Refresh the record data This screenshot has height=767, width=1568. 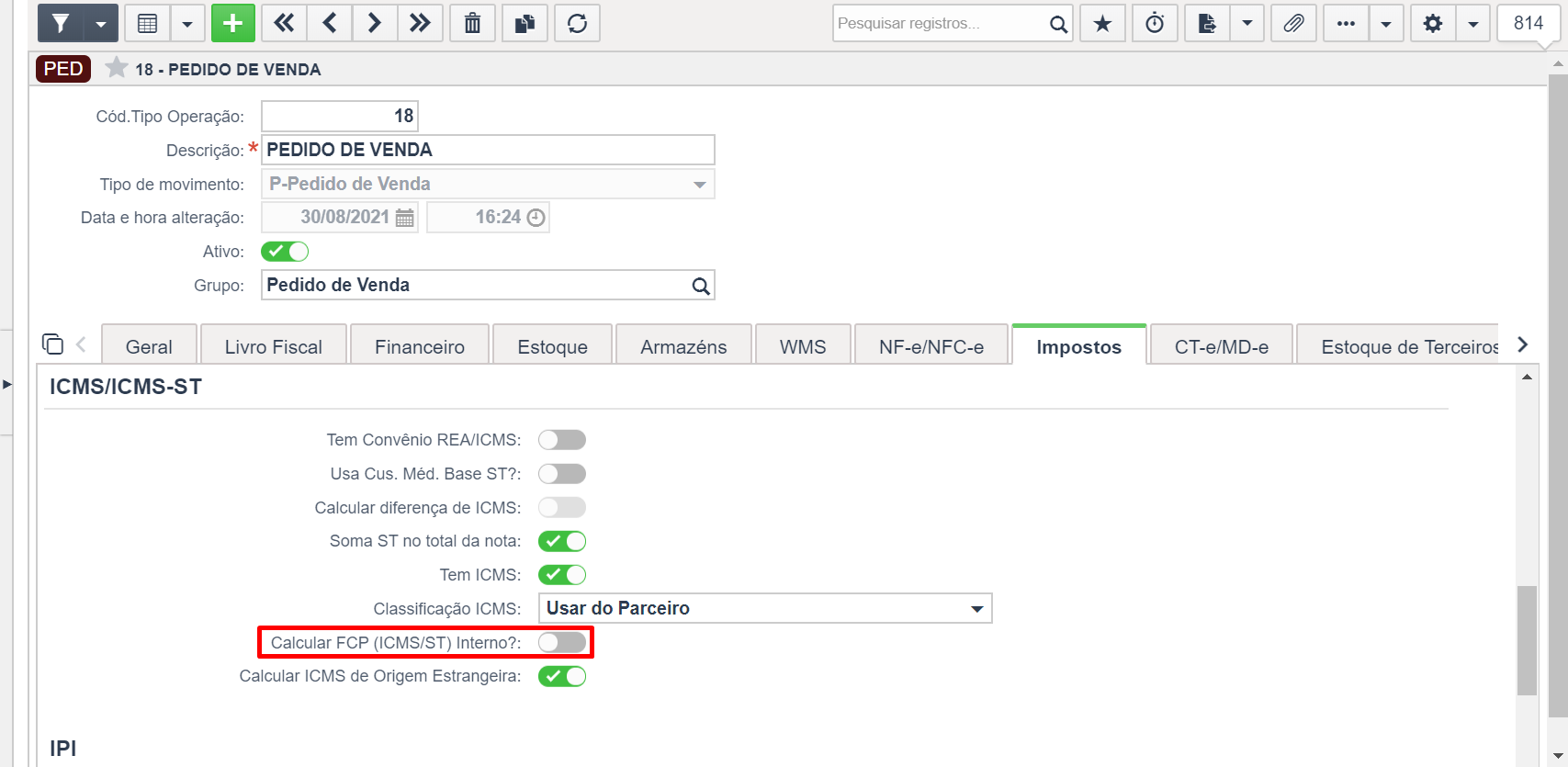[x=577, y=23]
